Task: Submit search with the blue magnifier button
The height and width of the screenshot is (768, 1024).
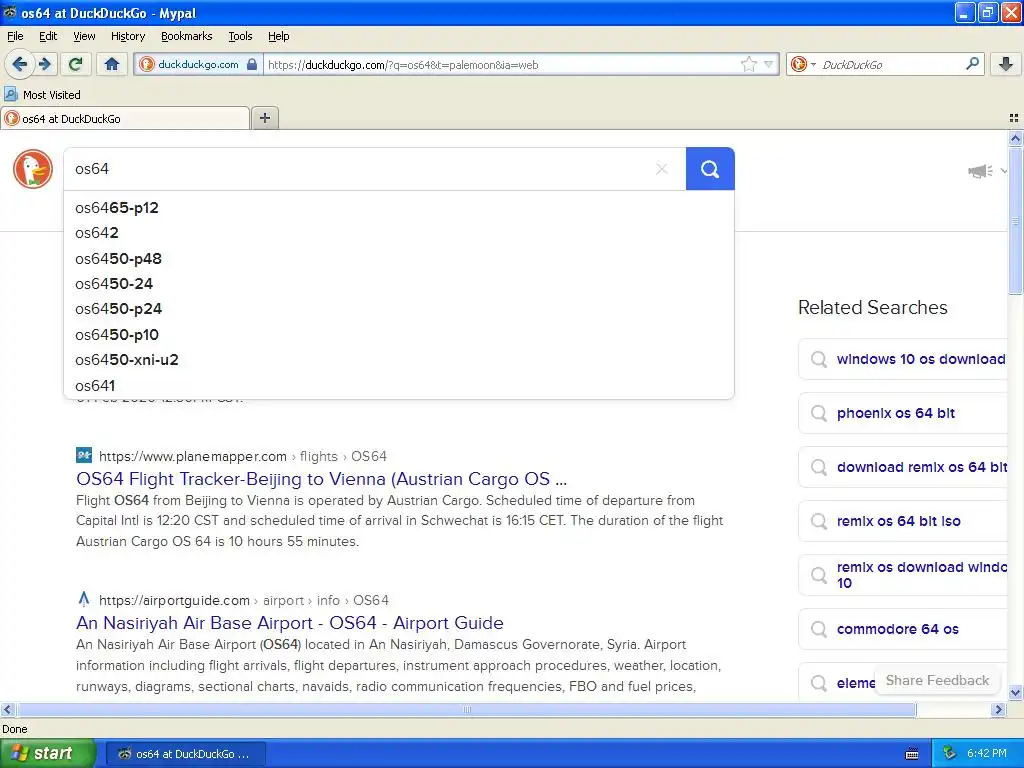Action: tap(710, 169)
